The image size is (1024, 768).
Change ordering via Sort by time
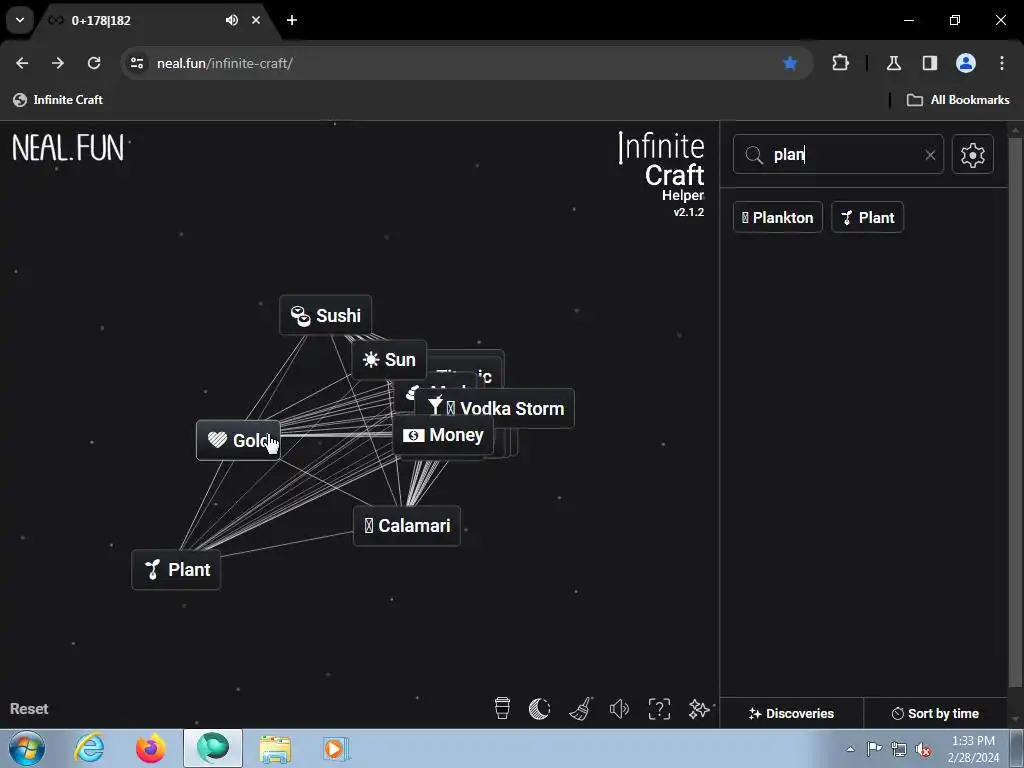pos(935,713)
